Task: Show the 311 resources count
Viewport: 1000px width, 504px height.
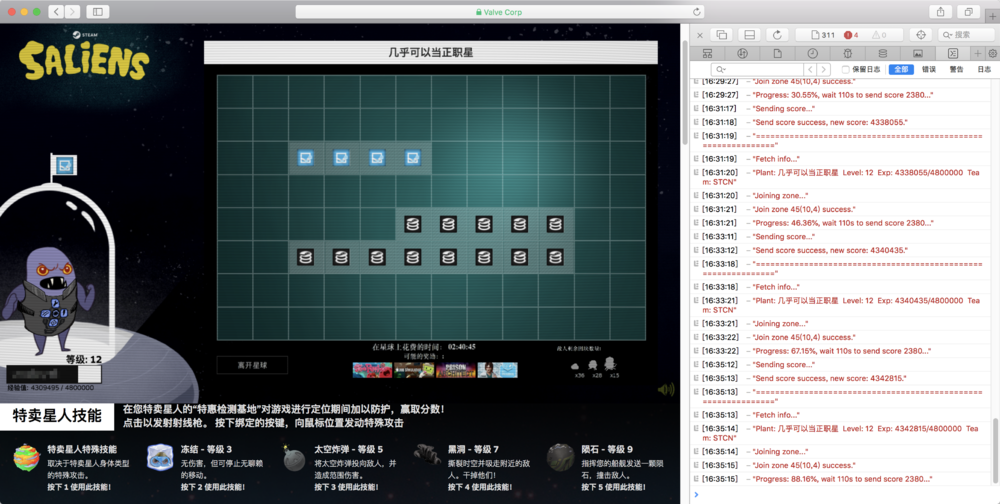Action: pos(823,35)
